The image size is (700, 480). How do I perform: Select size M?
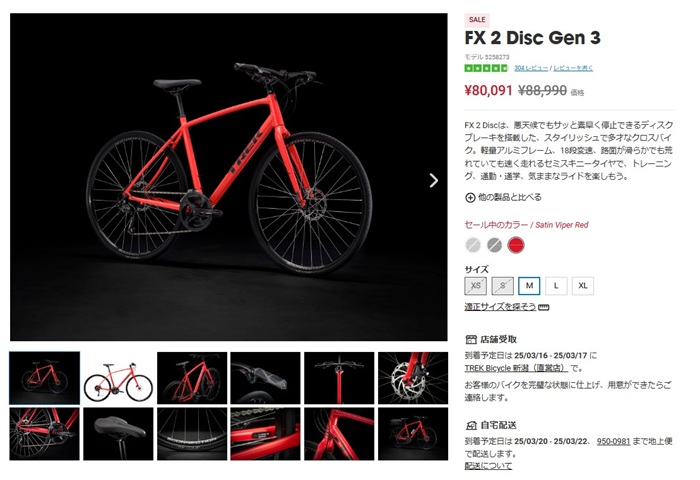coord(529,286)
